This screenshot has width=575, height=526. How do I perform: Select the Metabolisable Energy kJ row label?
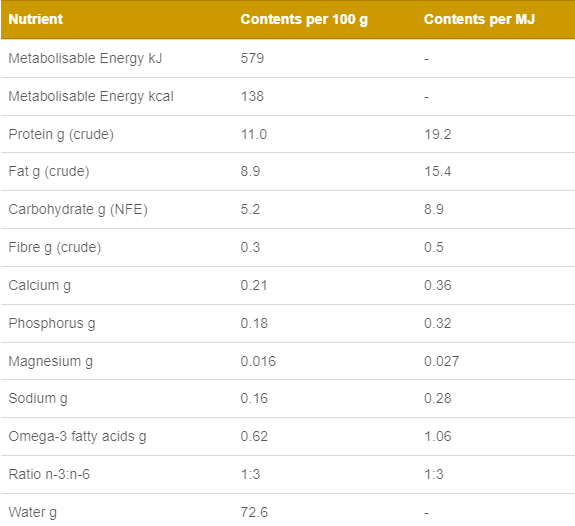[x=85, y=58]
